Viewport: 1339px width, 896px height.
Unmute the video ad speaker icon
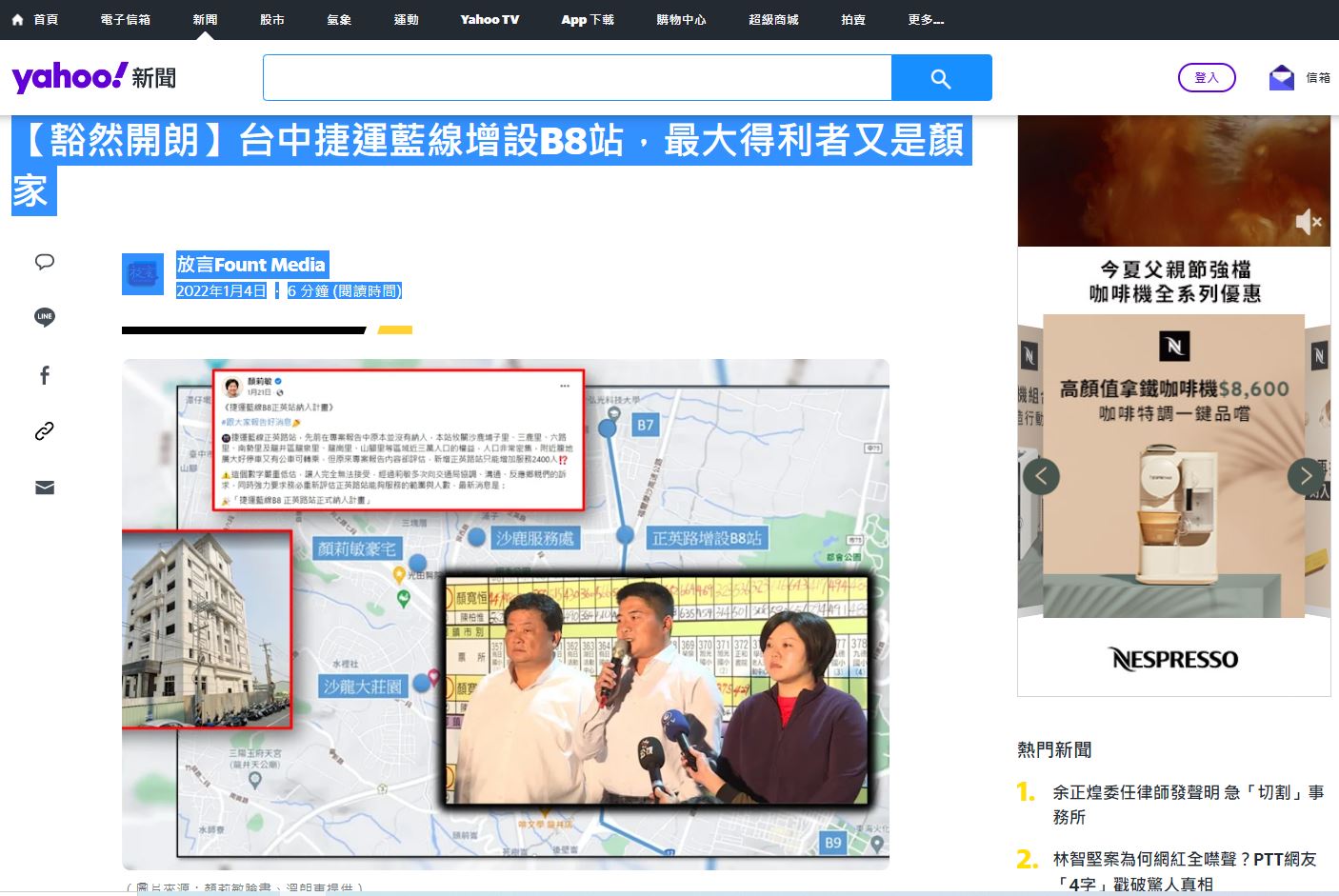coord(1309,223)
